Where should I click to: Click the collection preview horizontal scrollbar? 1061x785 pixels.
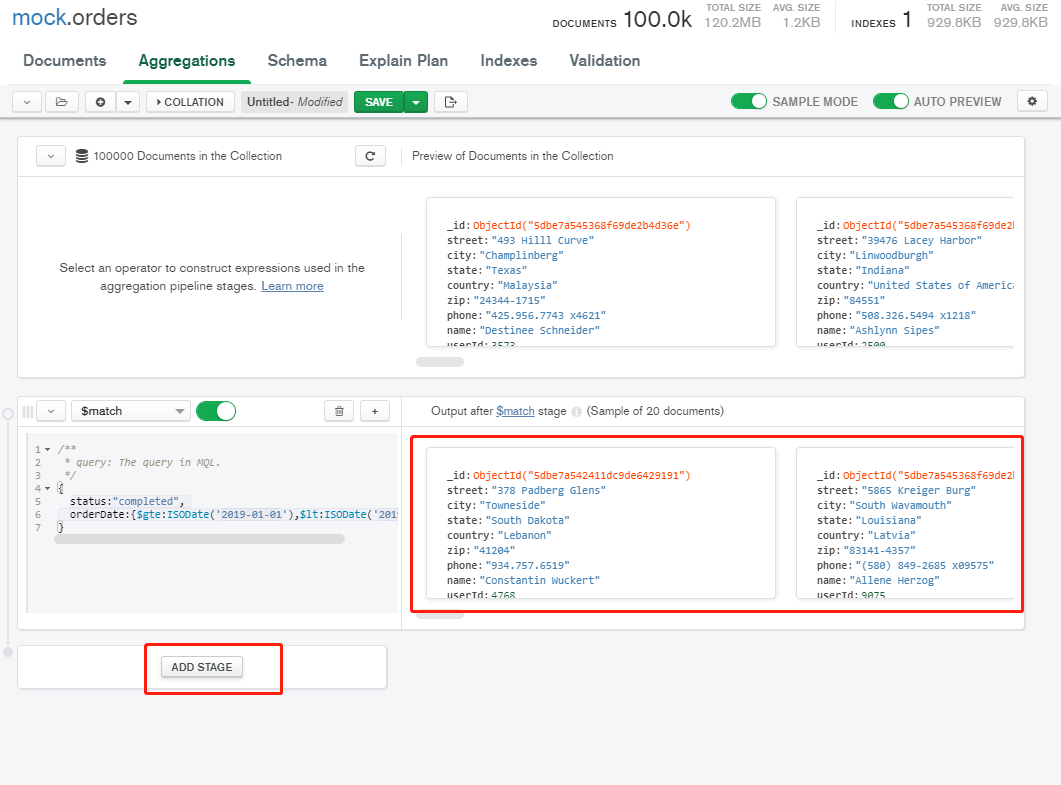[x=440, y=362]
